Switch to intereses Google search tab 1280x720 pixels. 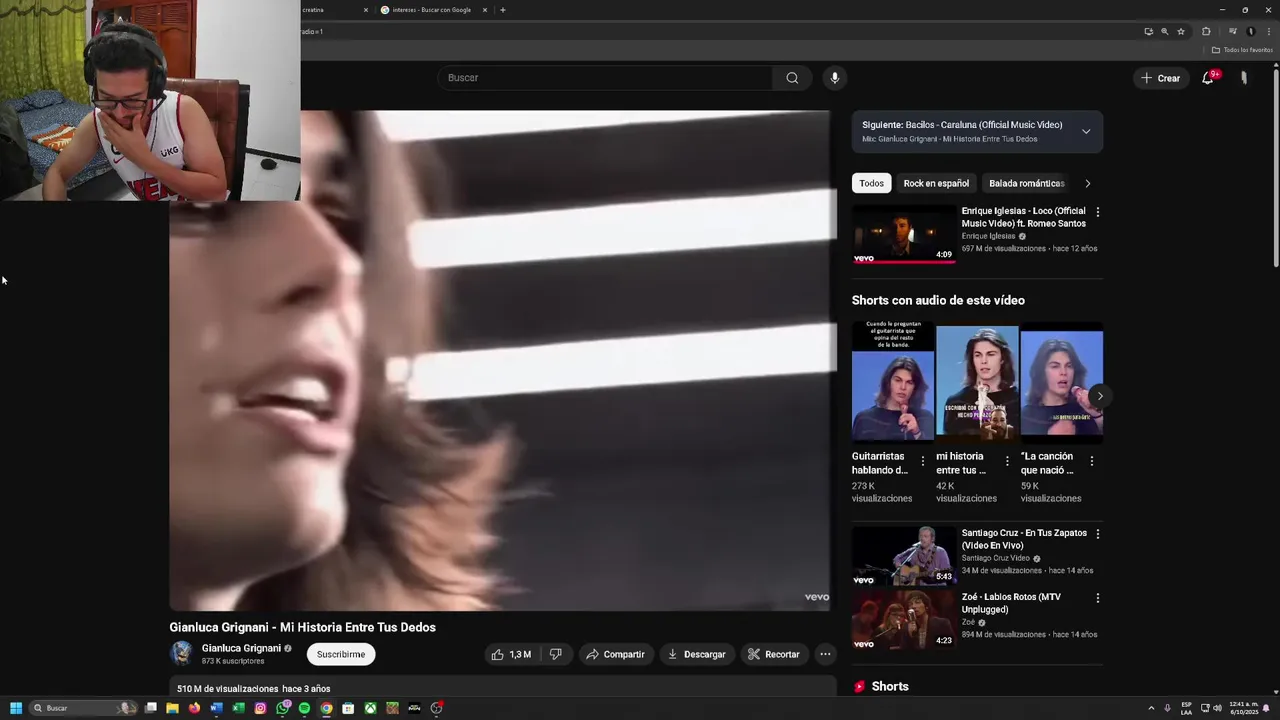coord(431,10)
